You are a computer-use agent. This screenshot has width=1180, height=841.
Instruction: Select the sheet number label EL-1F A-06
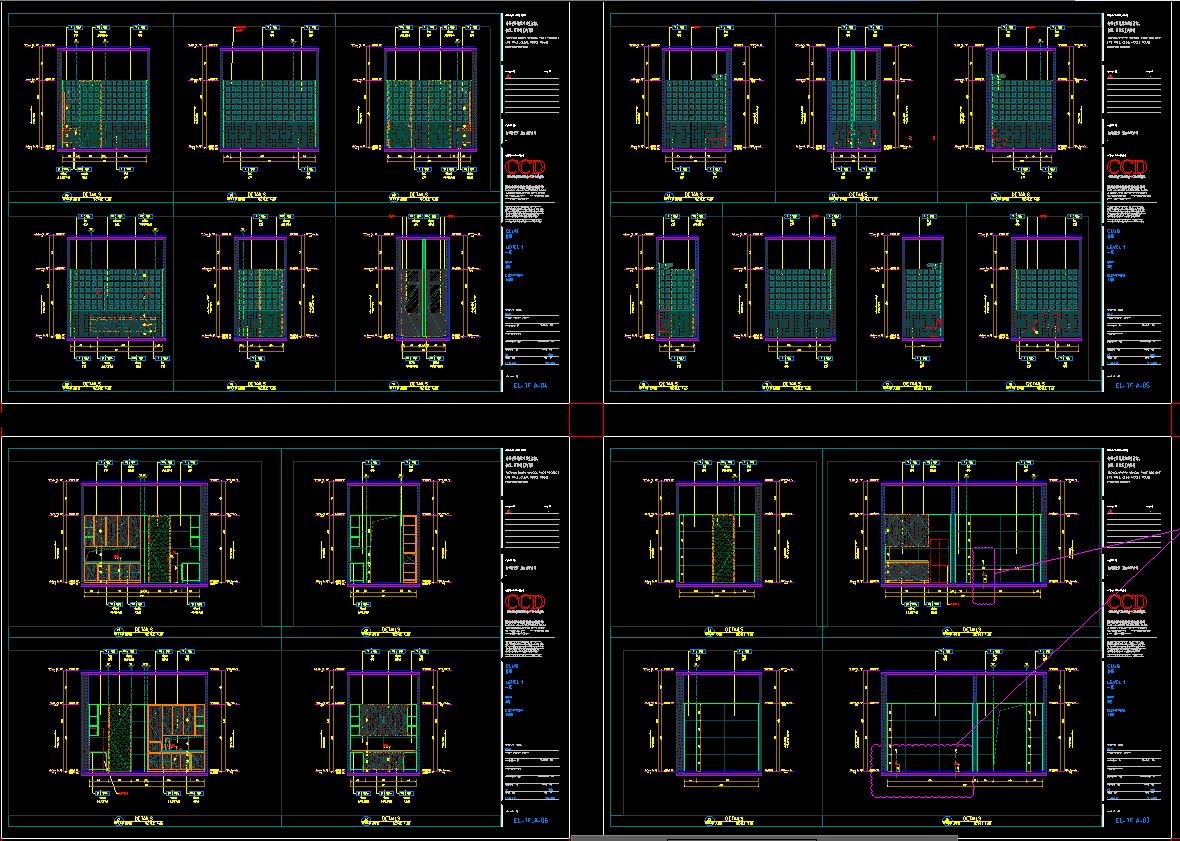click(x=531, y=821)
